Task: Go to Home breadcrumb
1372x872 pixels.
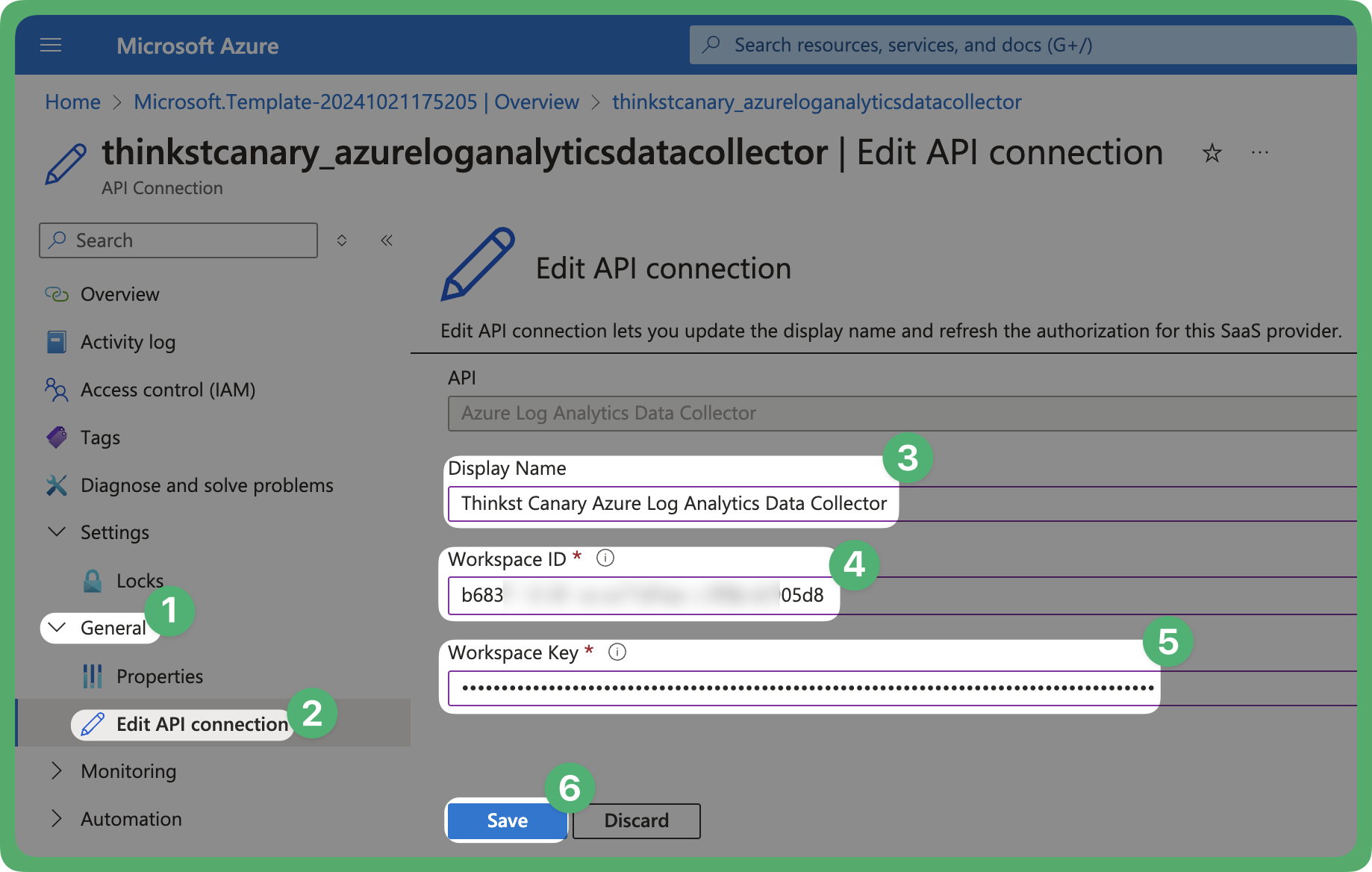Action: coord(72,102)
